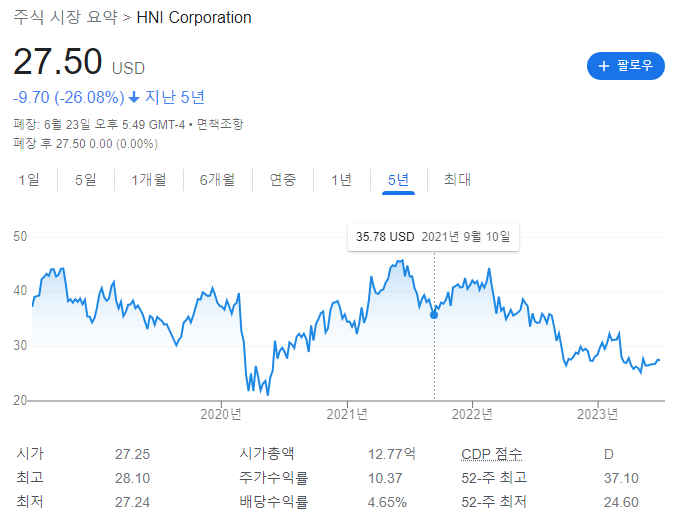The image size is (673, 515).
Task: Click the blue chart data point marker
Action: click(434, 315)
